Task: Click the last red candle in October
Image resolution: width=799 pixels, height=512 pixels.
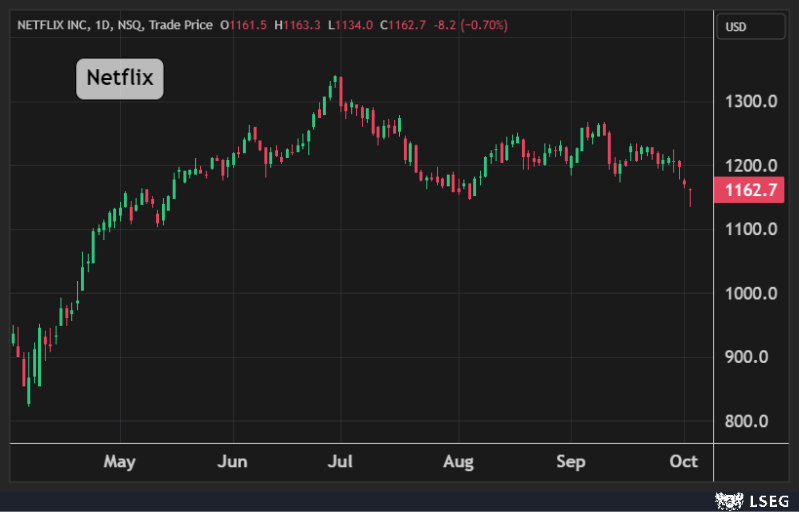Action: [x=690, y=194]
